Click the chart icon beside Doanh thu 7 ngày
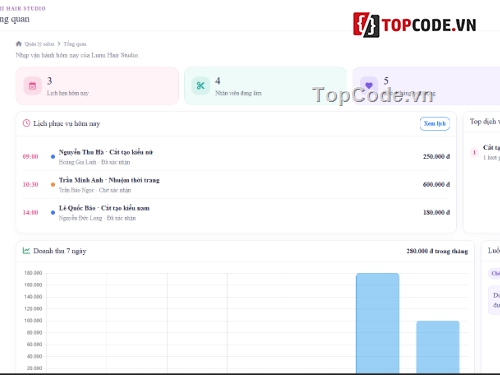Screen dimensions: 500x375 tap(26, 250)
